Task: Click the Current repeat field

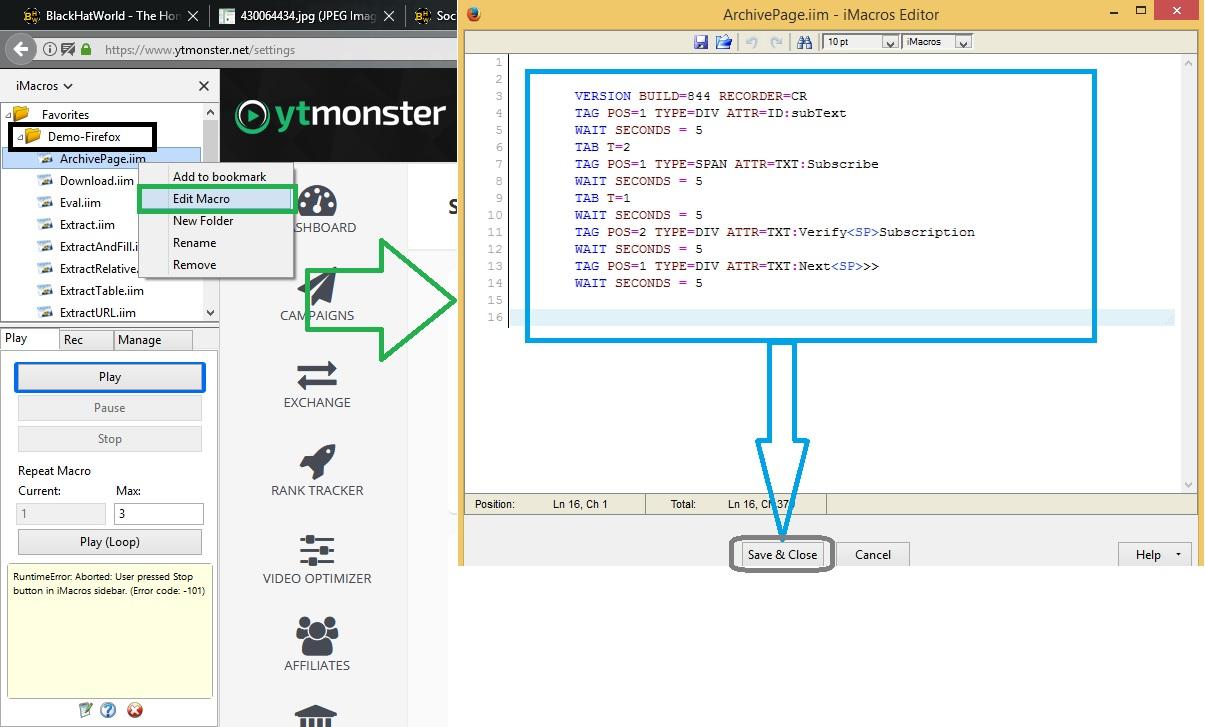Action: click(x=61, y=514)
